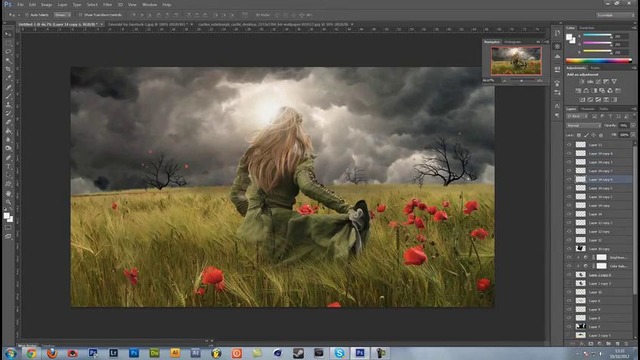Open the Image menu
640x360 pixels.
[x=47, y=5]
